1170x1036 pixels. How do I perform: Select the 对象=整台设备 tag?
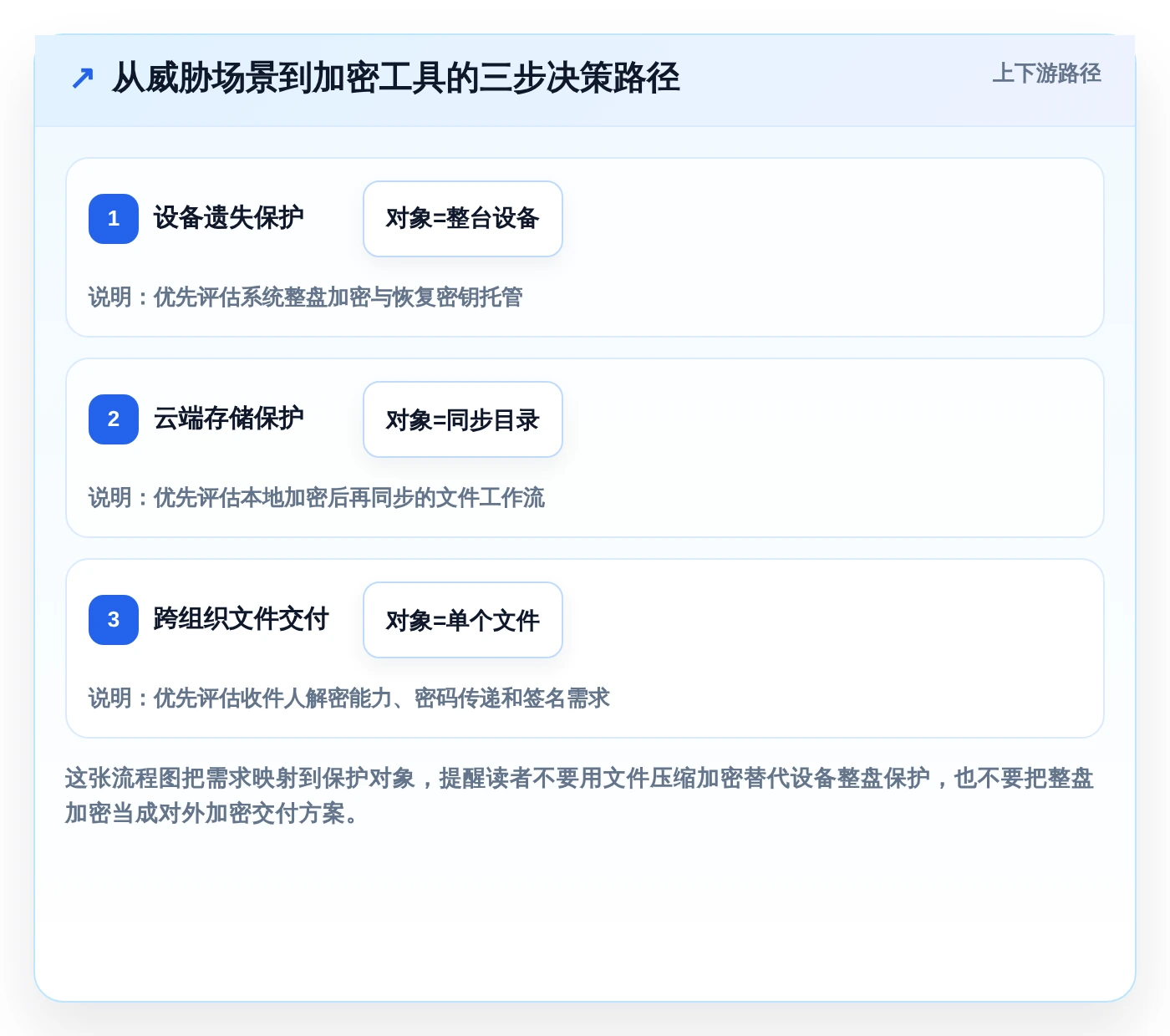point(463,219)
